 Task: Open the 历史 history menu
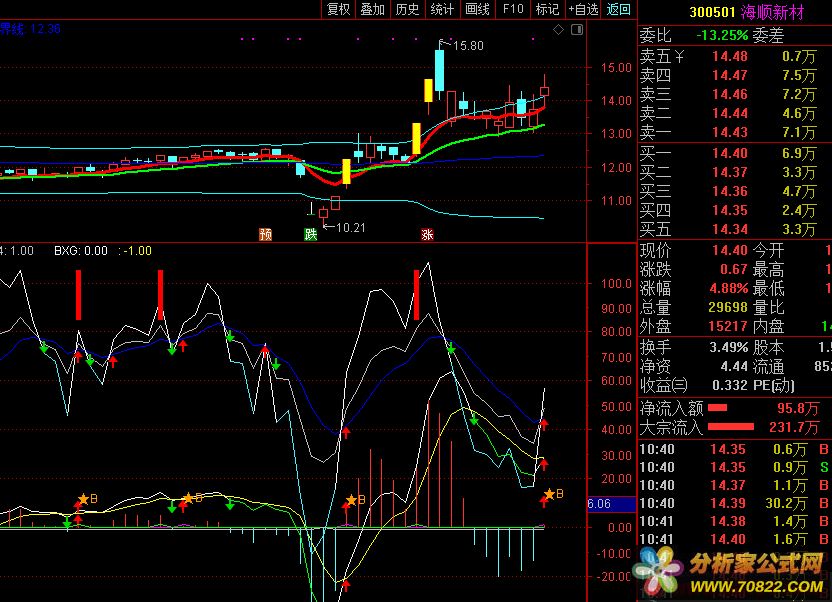coord(407,9)
